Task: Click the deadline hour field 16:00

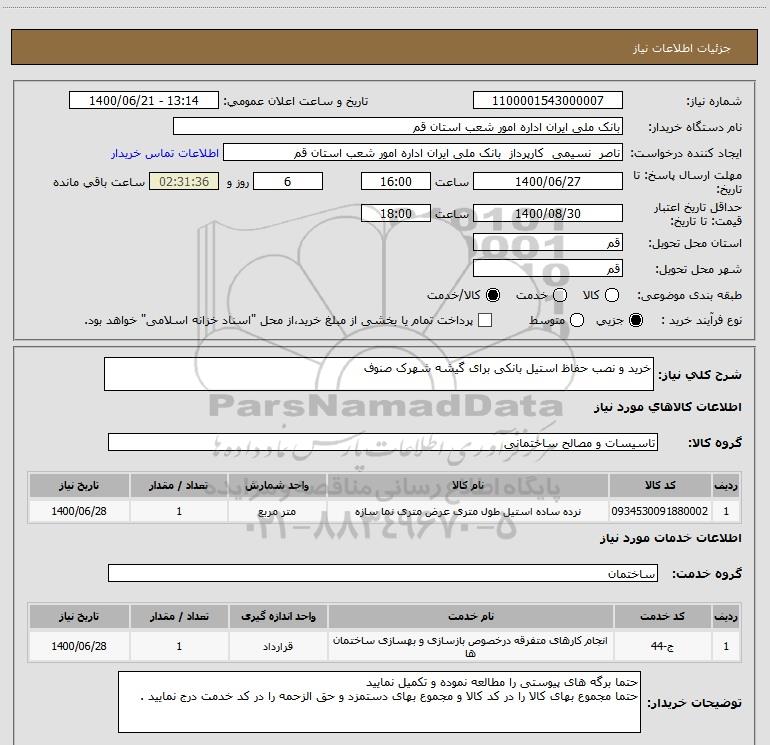Action: [x=396, y=181]
